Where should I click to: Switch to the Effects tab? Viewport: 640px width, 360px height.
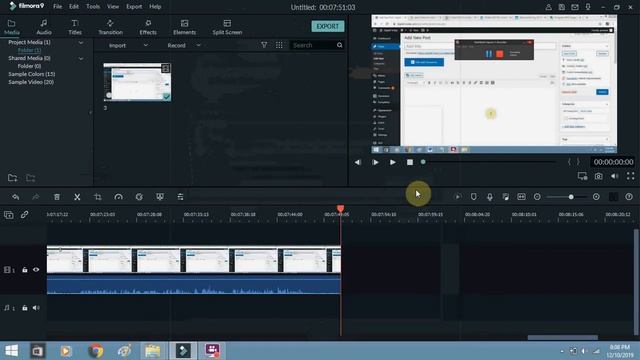(148, 27)
